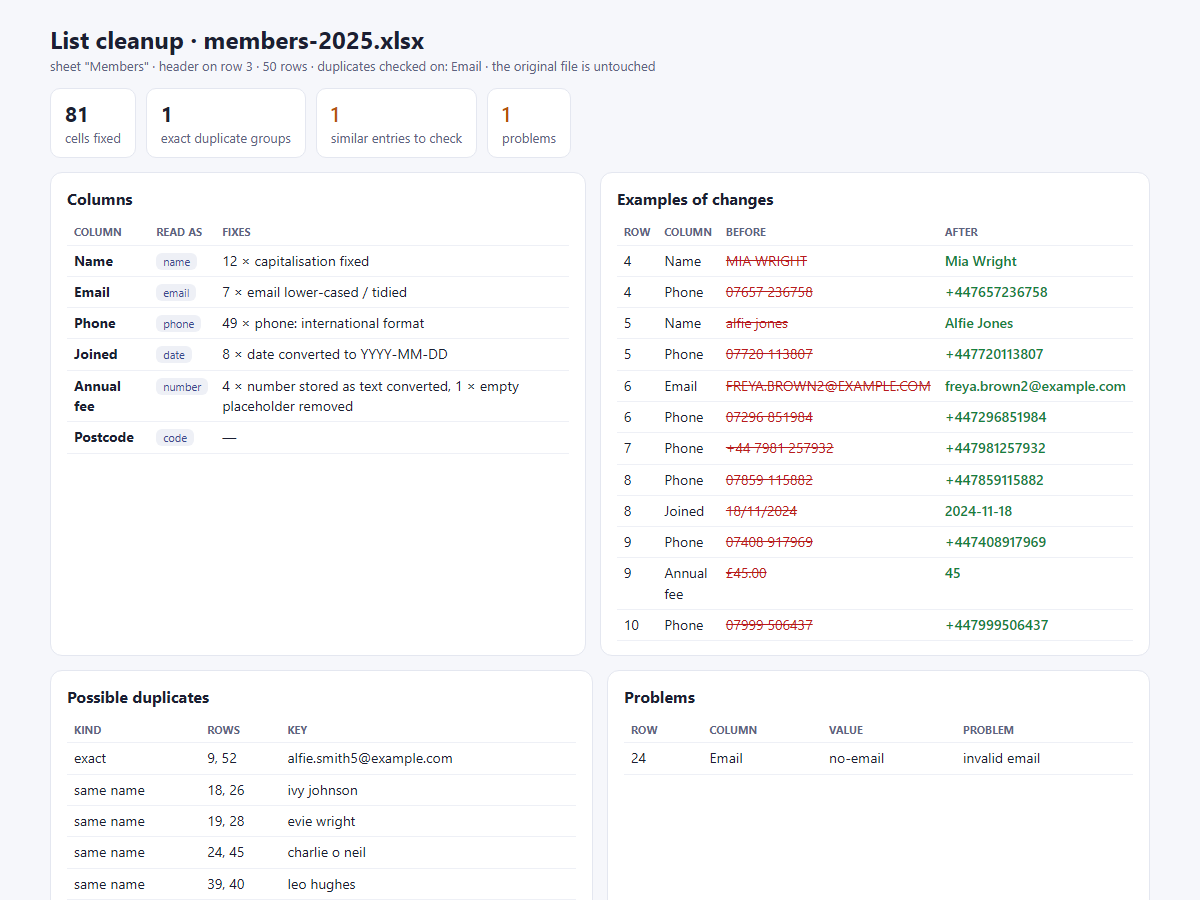Click the "evie wright" duplicate key
1200x900 pixels.
tap(321, 821)
